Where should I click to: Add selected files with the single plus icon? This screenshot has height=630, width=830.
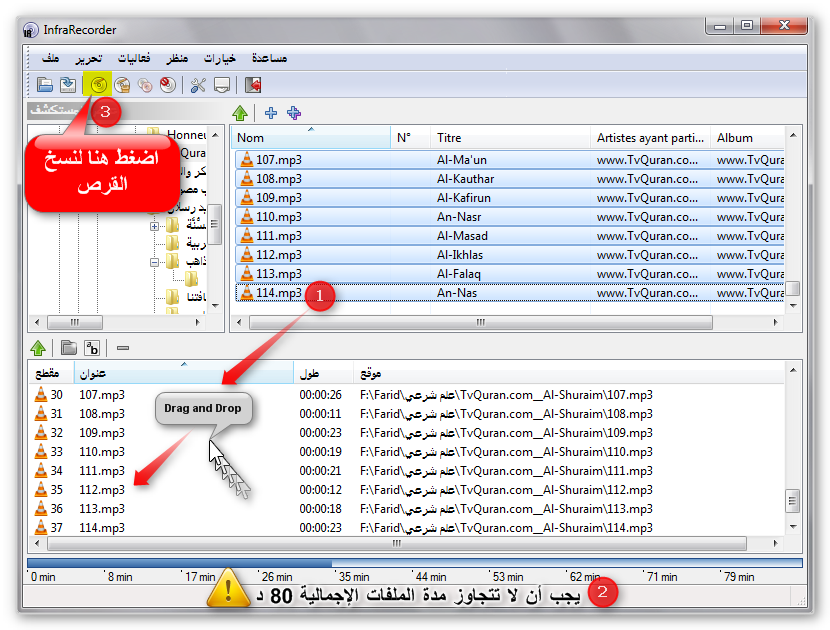270,113
